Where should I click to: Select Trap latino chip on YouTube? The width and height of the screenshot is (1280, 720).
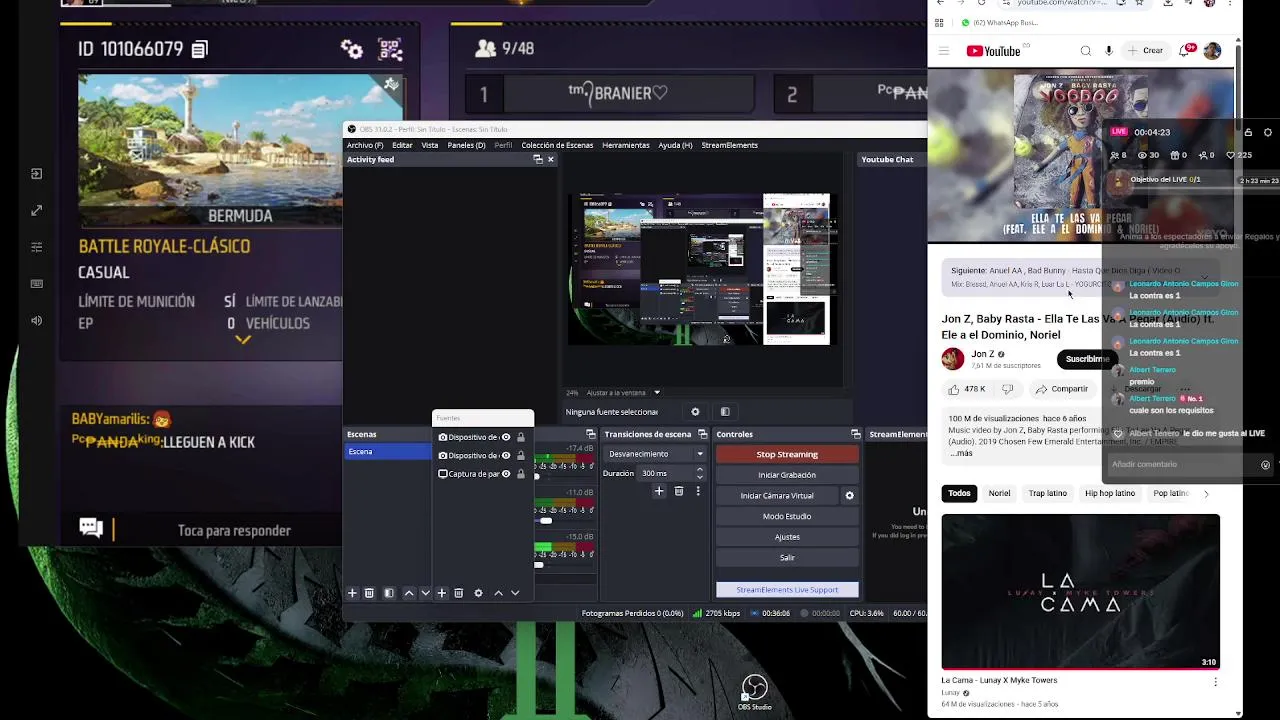coord(1048,493)
